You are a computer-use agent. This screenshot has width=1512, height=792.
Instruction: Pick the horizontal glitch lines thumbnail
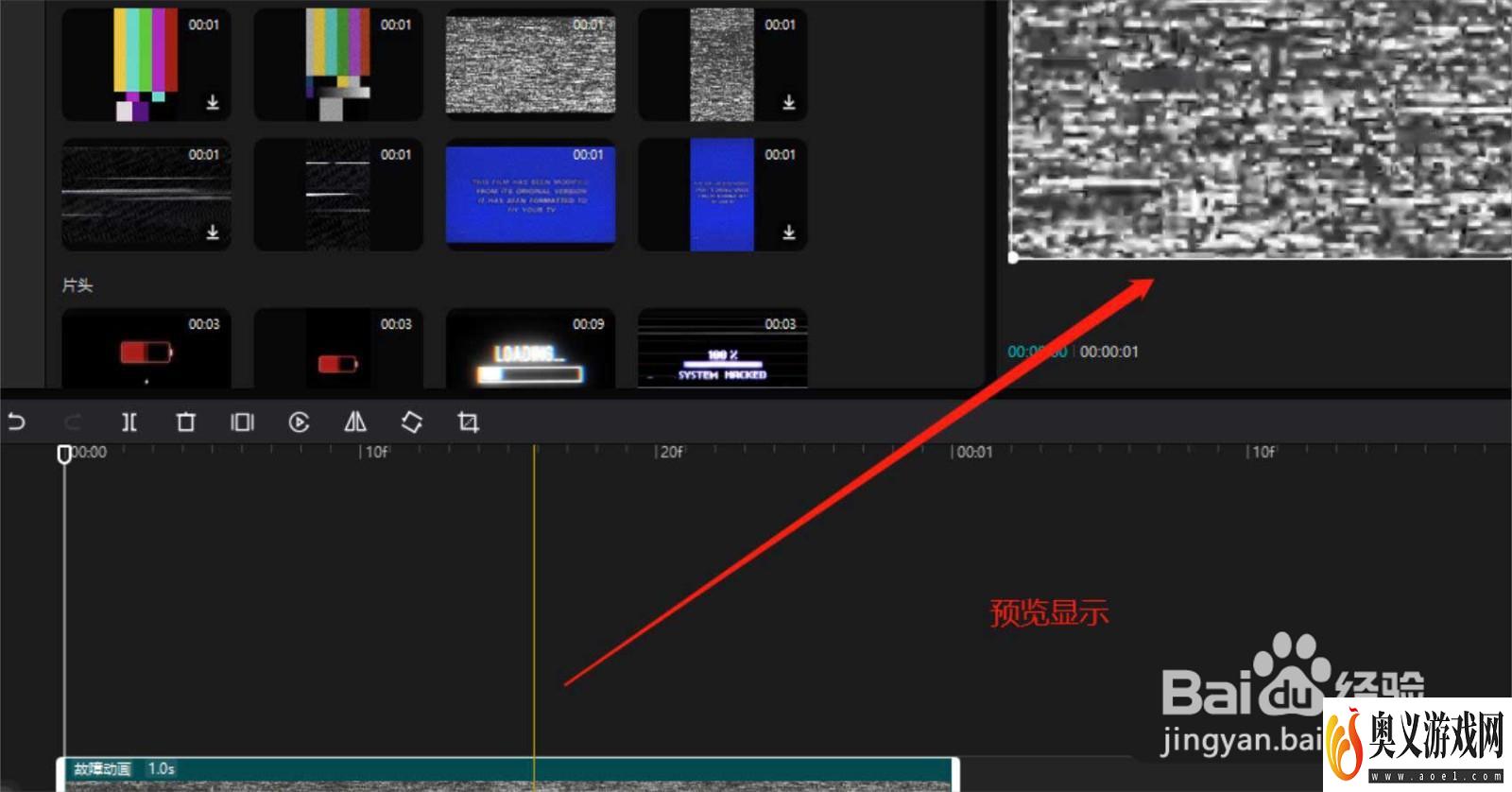(x=146, y=194)
